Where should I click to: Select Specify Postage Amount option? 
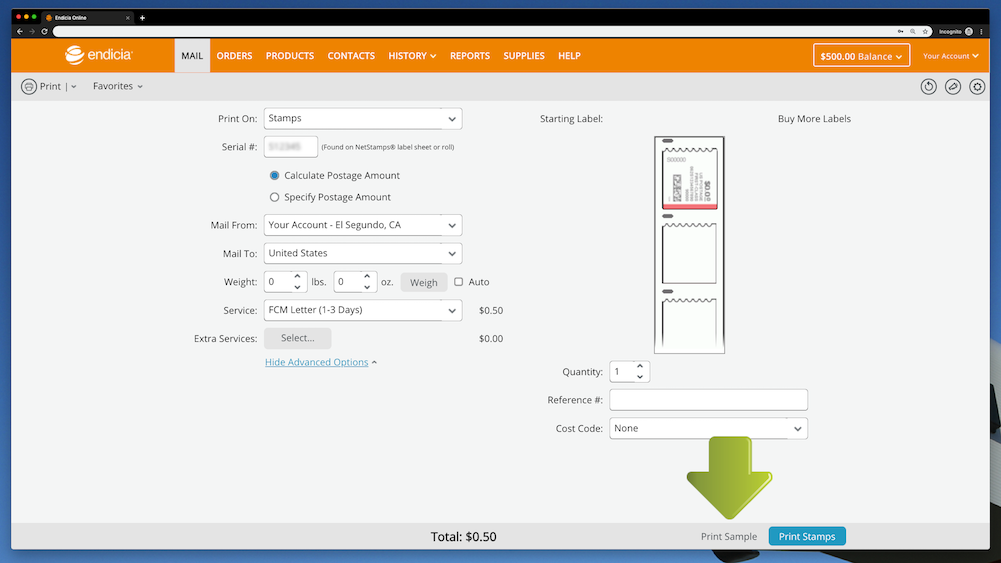[x=275, y=198]
